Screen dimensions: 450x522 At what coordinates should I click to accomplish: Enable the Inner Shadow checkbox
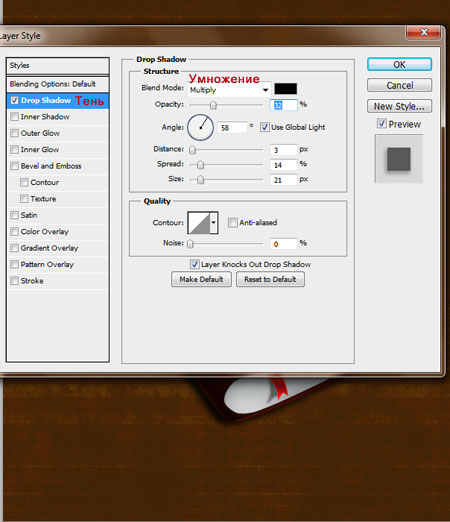click(14, 117)
